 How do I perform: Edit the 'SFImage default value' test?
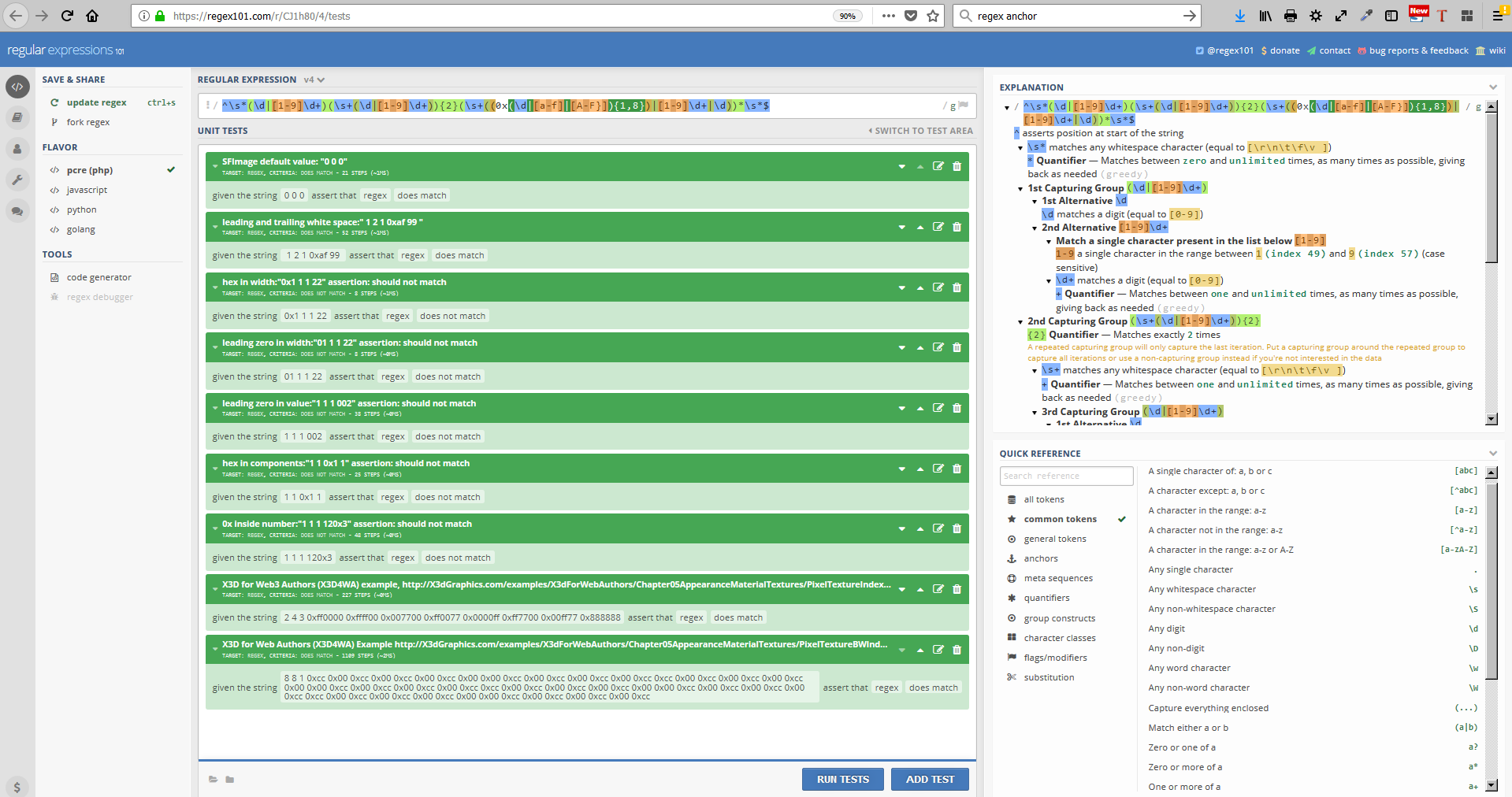[x=938, y=166]
